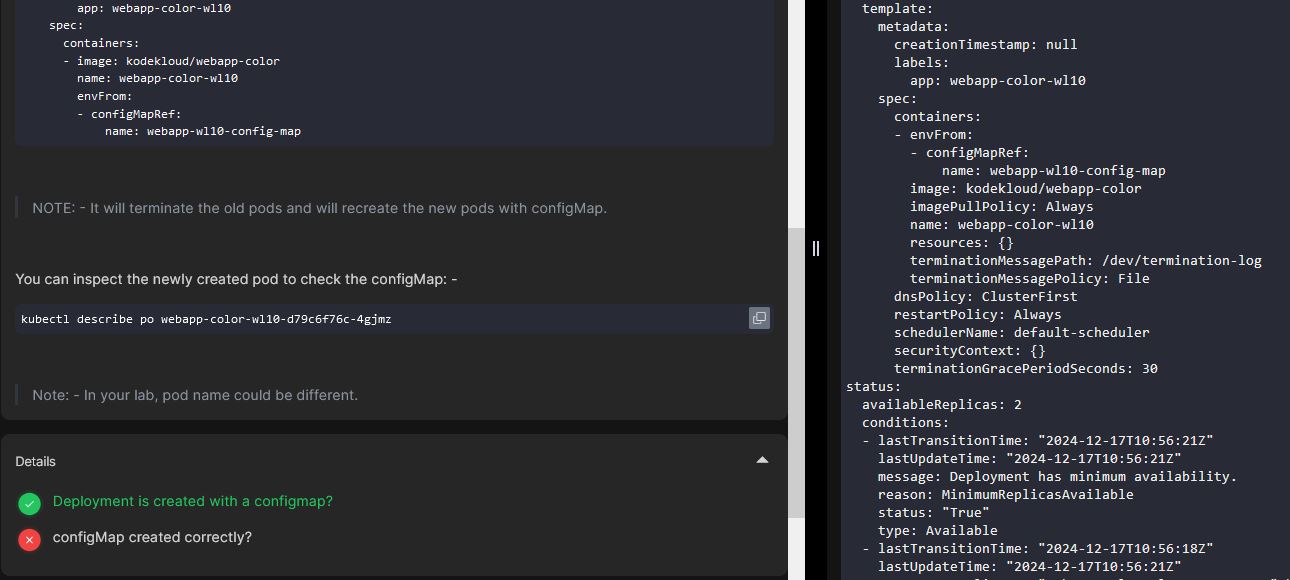Grab the vertical pane divider handle
1290x580 pixels.
[816, 248]
